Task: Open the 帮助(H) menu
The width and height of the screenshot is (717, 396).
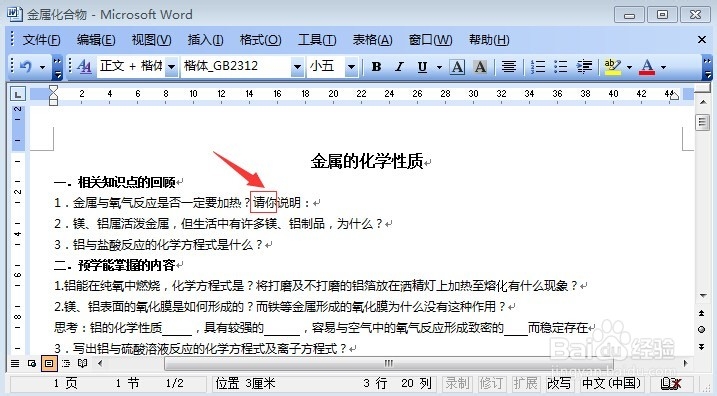Action: 489,40
